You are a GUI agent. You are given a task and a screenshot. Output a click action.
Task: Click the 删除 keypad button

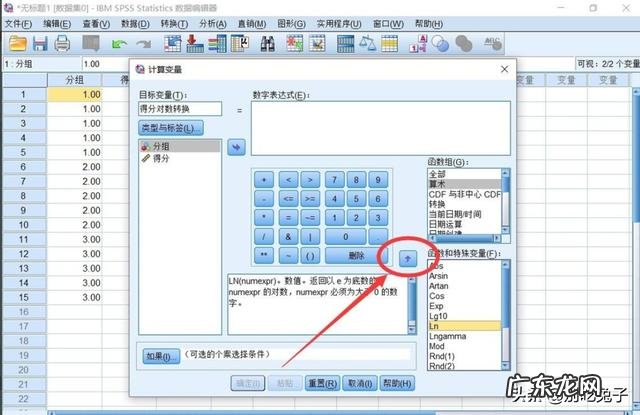(356, 256)
